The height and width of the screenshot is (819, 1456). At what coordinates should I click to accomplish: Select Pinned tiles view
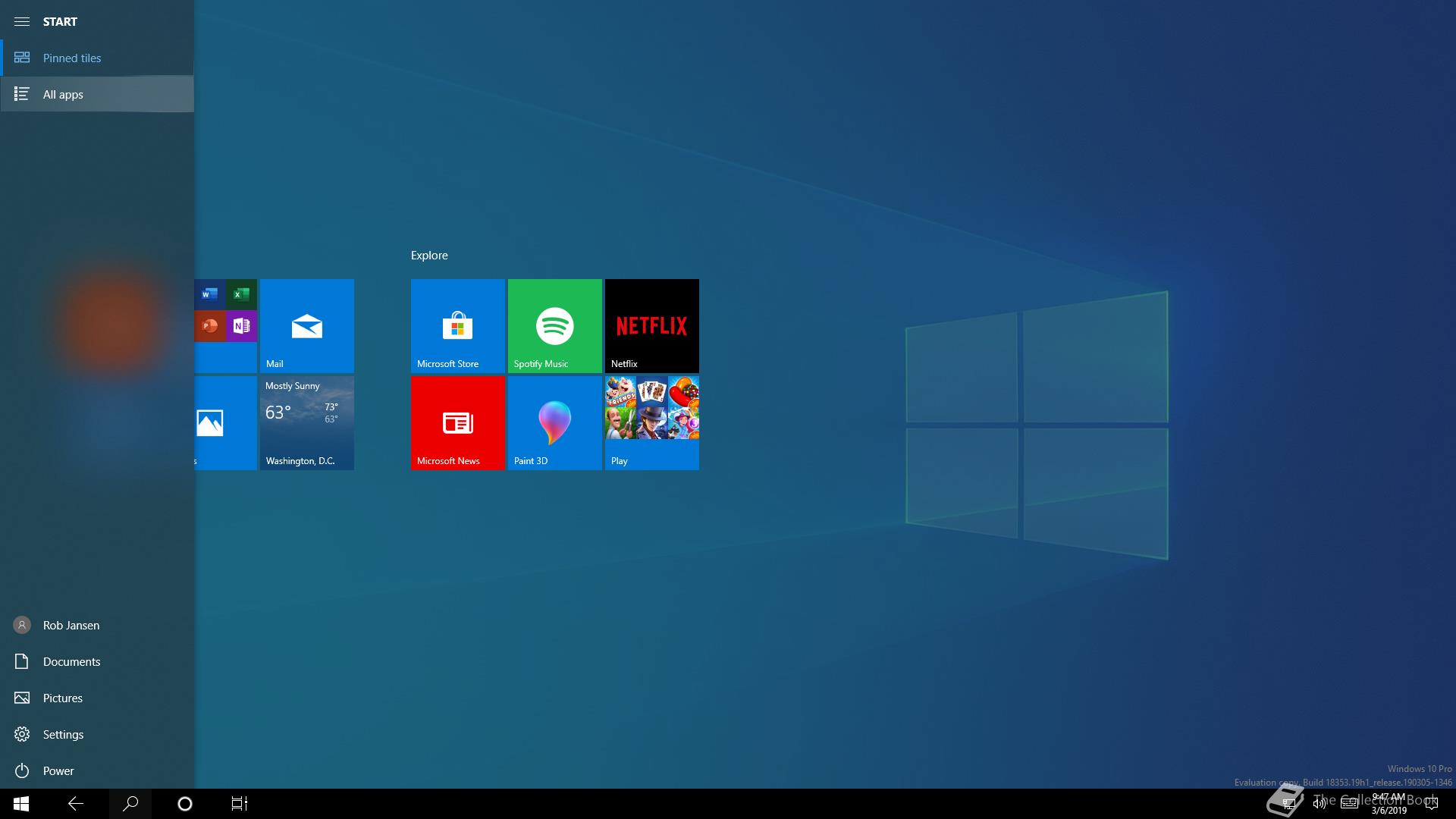[x=97, y=58]
